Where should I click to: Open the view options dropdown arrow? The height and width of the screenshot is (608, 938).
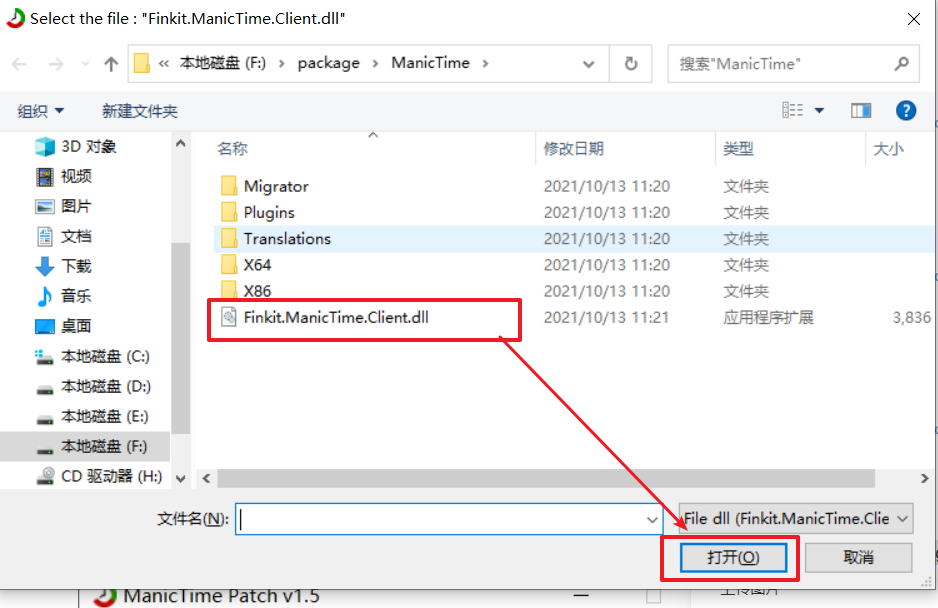[820, 110]
